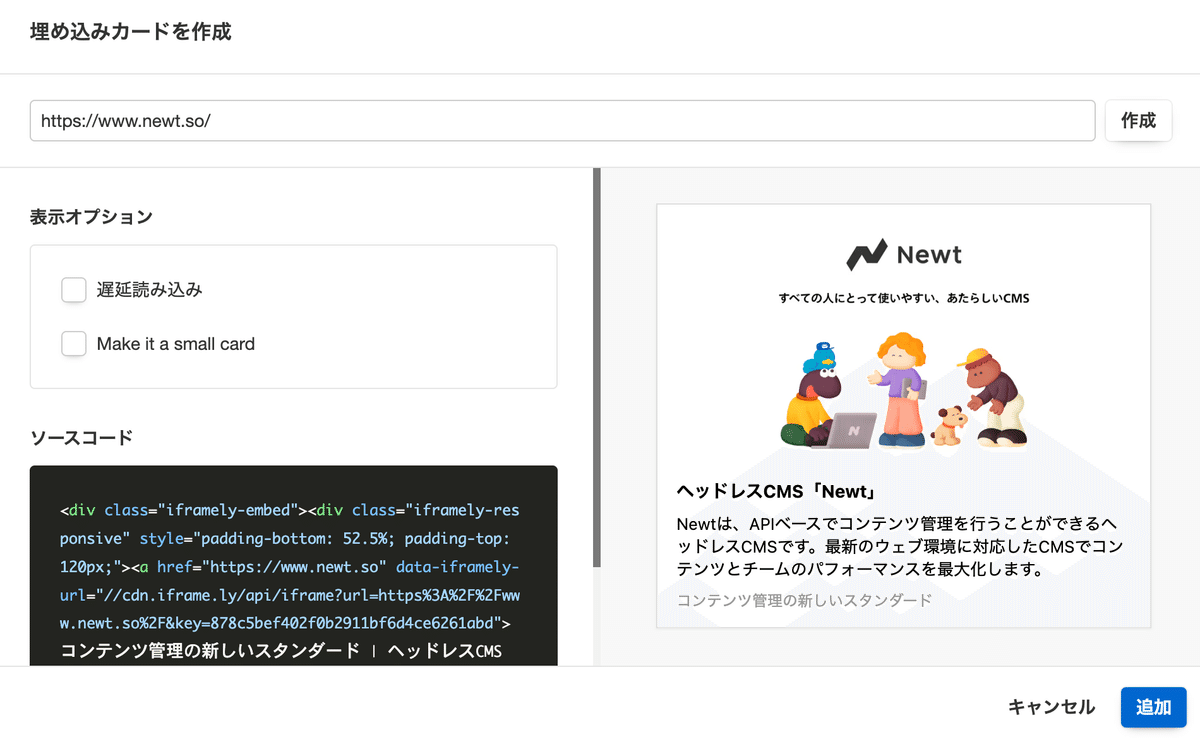The image size is (1200, 744).
Task: Click the source code block
Action: (x=294, y=566)
